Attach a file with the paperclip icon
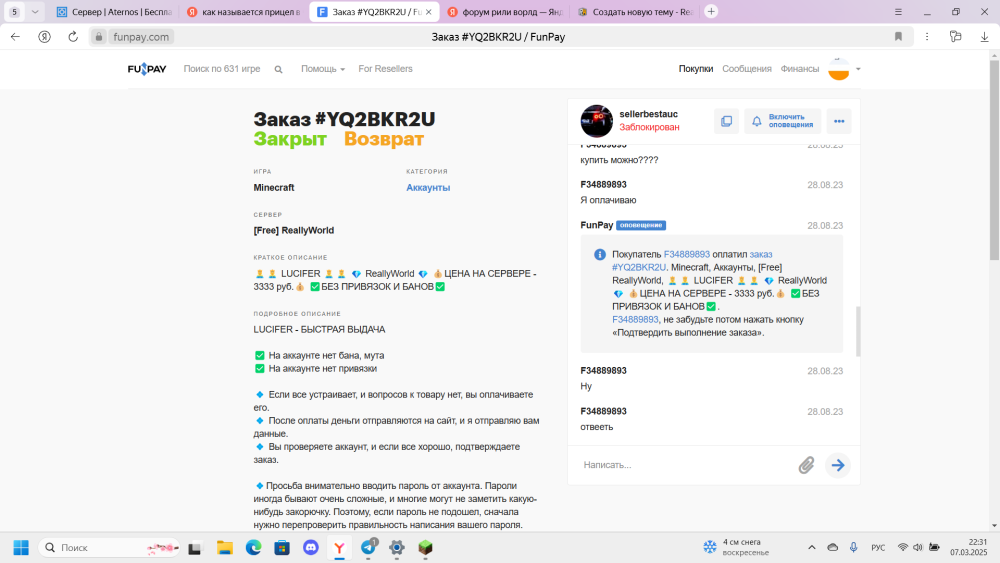Image resolution: width=1000 pixels, height=563 pixels. tap(806, 465)
